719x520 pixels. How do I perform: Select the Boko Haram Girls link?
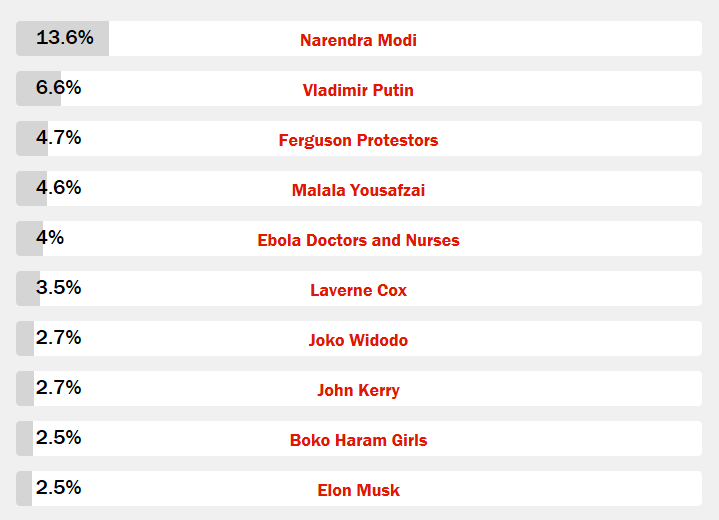click(358, 440)
